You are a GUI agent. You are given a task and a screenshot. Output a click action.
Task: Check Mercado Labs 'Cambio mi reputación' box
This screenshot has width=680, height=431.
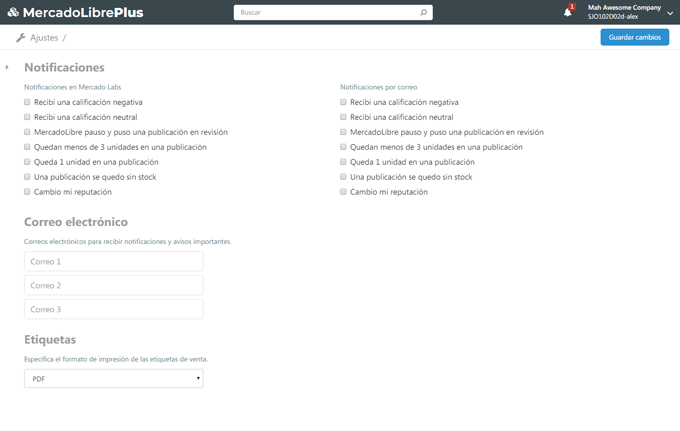pyautogui.click(x=28, y=191)
